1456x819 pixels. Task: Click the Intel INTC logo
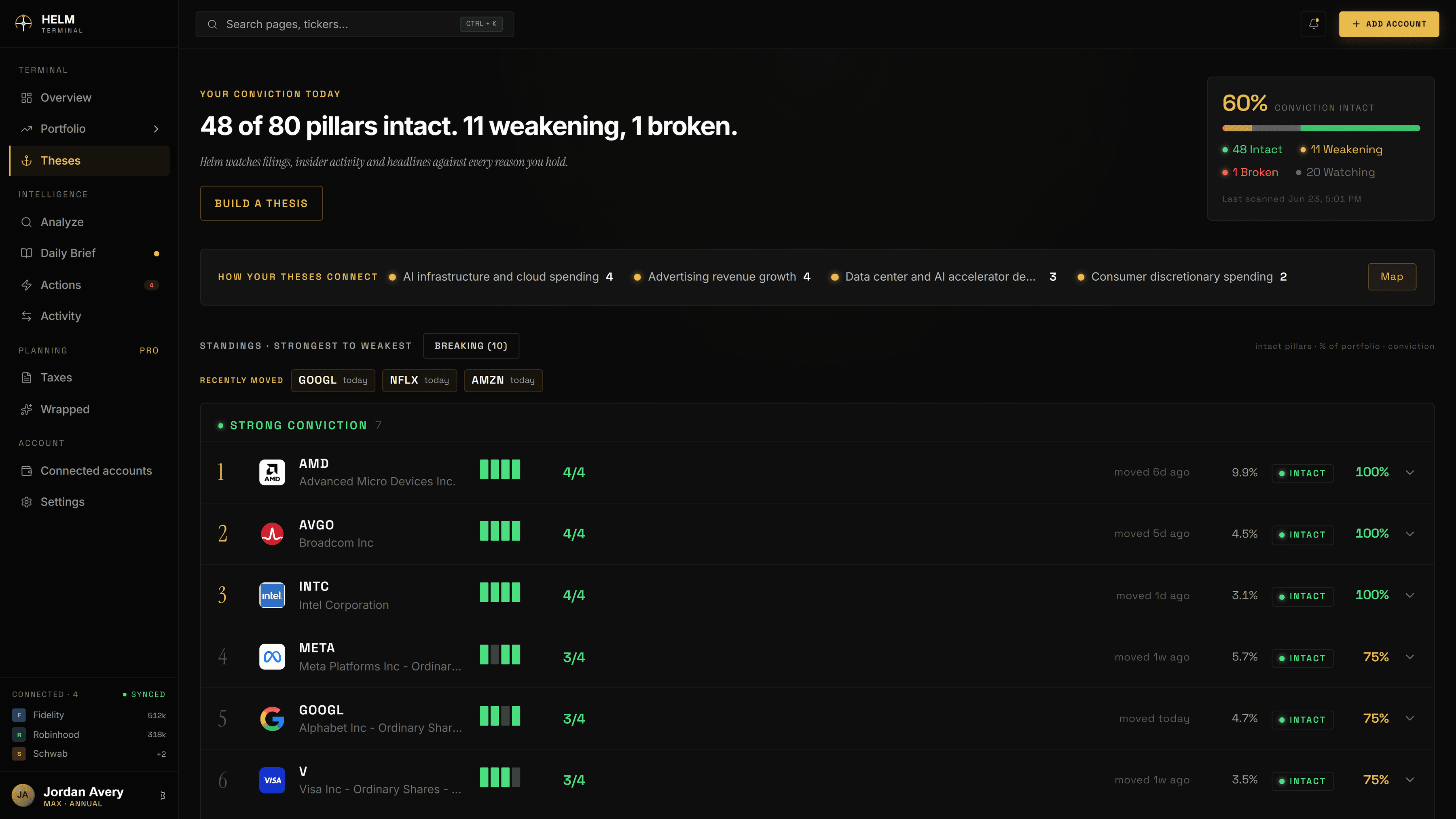click(x=272, y=595)
